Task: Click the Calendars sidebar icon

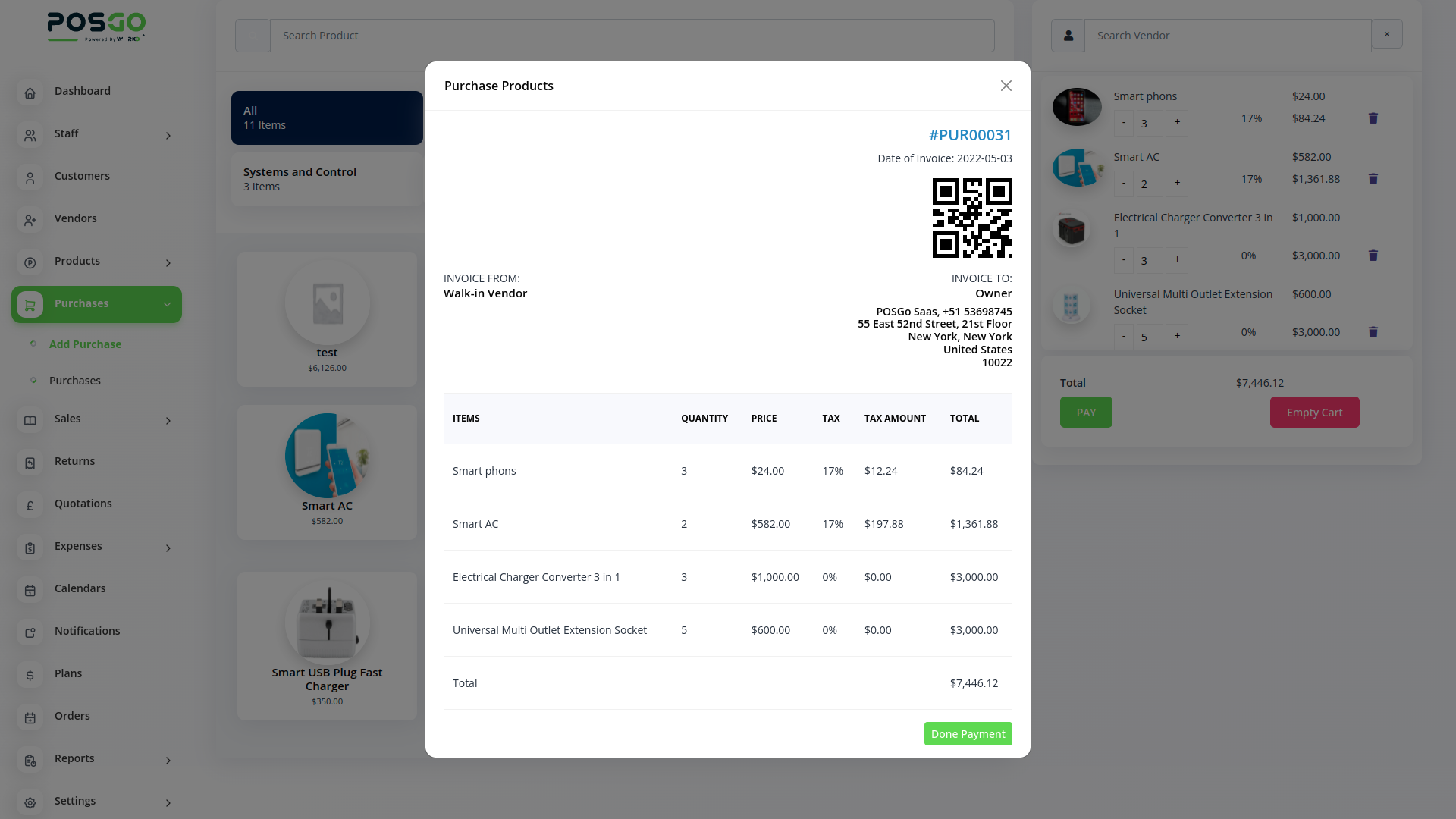Action: [x=30, y=590]
